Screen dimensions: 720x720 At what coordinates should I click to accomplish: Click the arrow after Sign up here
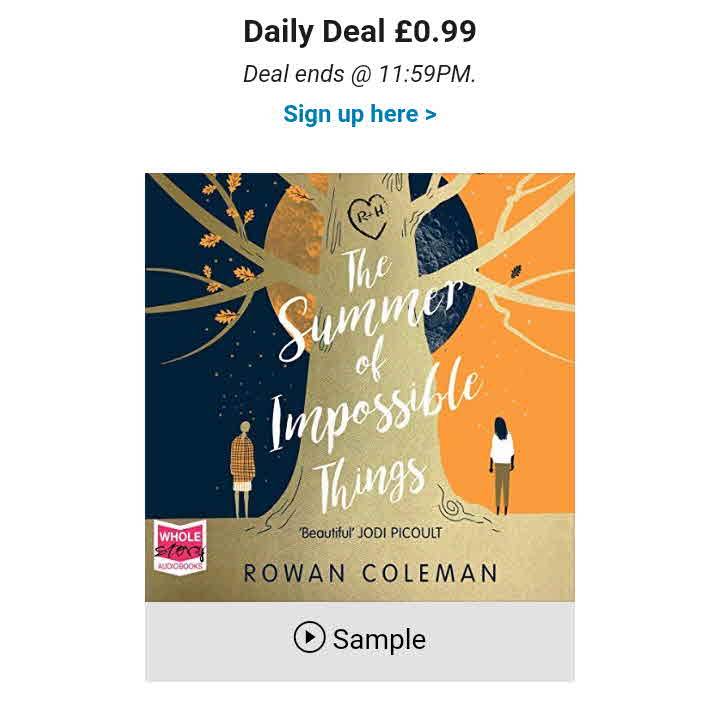430,114
